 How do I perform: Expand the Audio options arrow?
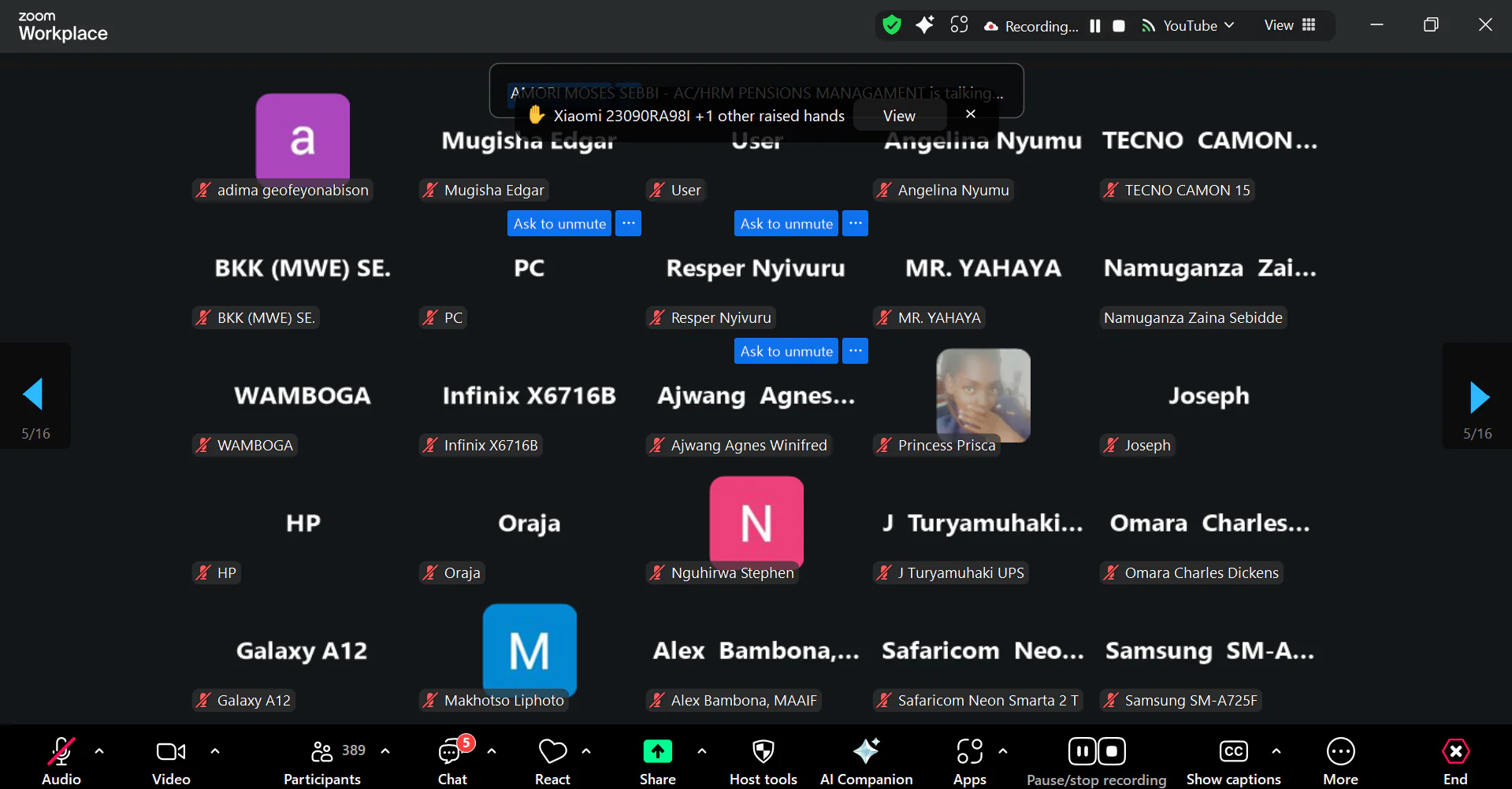tap(99, 751)
